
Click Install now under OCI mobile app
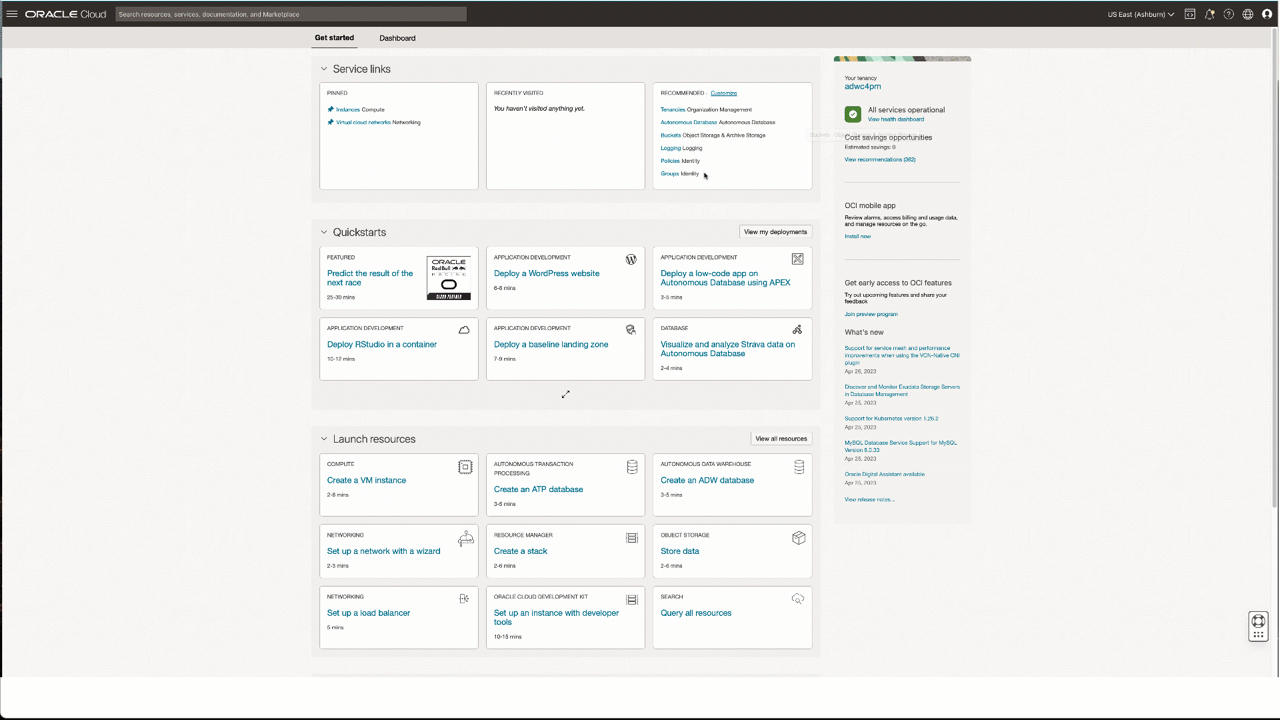click(858, 236)
